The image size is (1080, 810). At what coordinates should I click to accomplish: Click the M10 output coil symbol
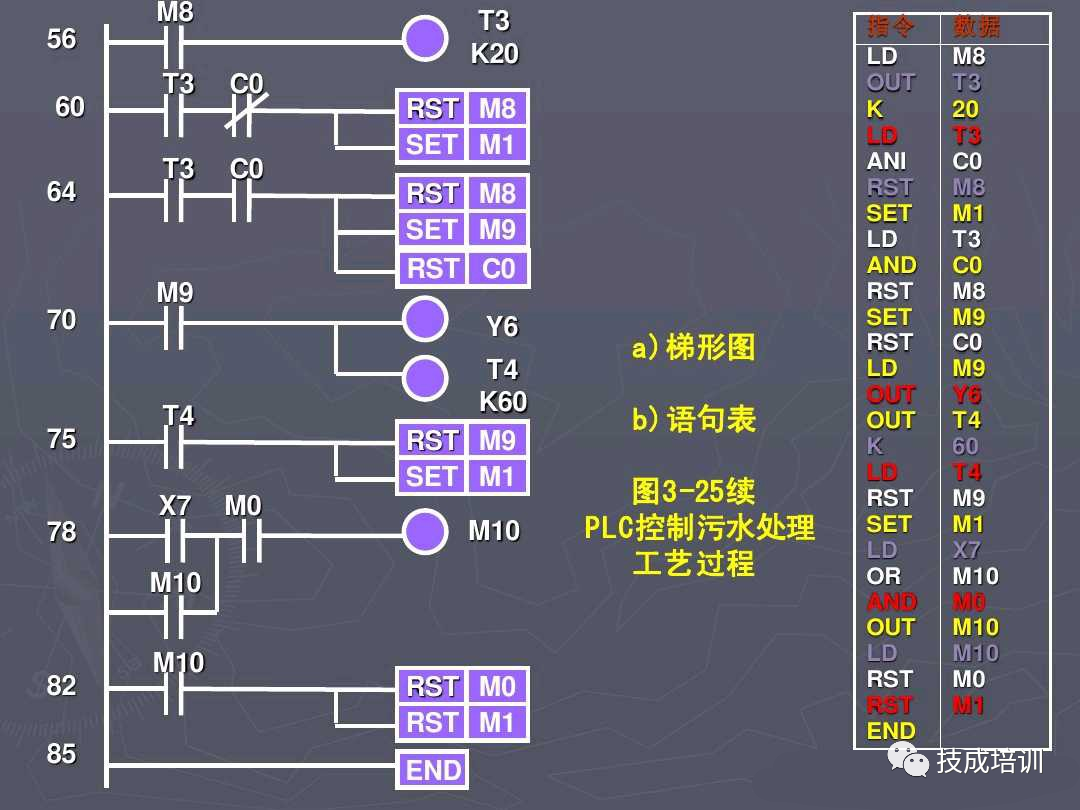point(427,532)
